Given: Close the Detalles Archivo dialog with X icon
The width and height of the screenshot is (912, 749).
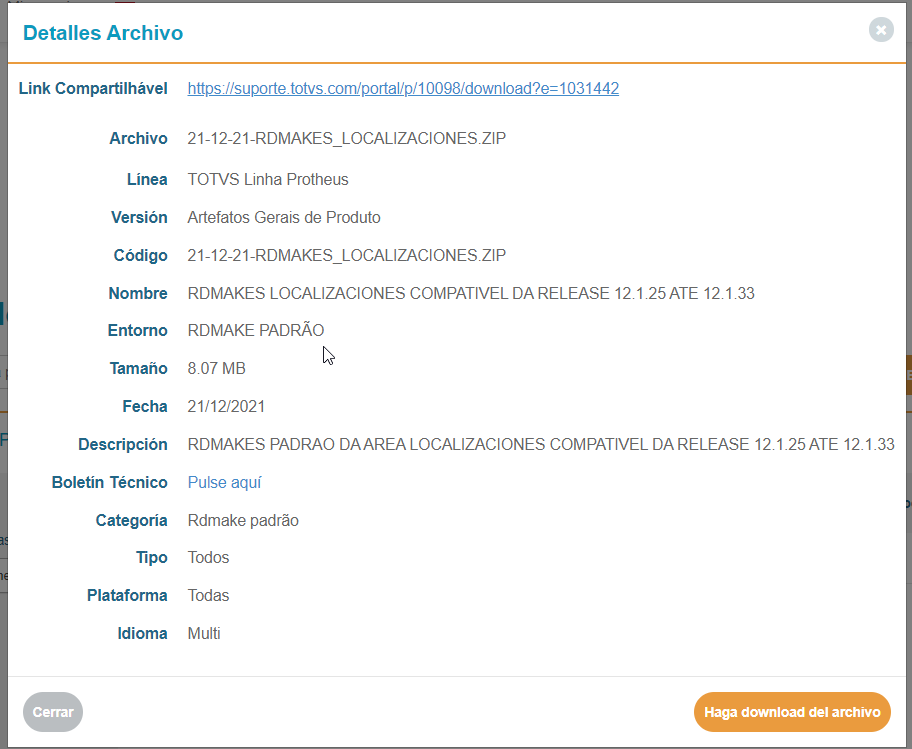Looking at the screenshot, I should pyautogui.click(x=881, y=30).
